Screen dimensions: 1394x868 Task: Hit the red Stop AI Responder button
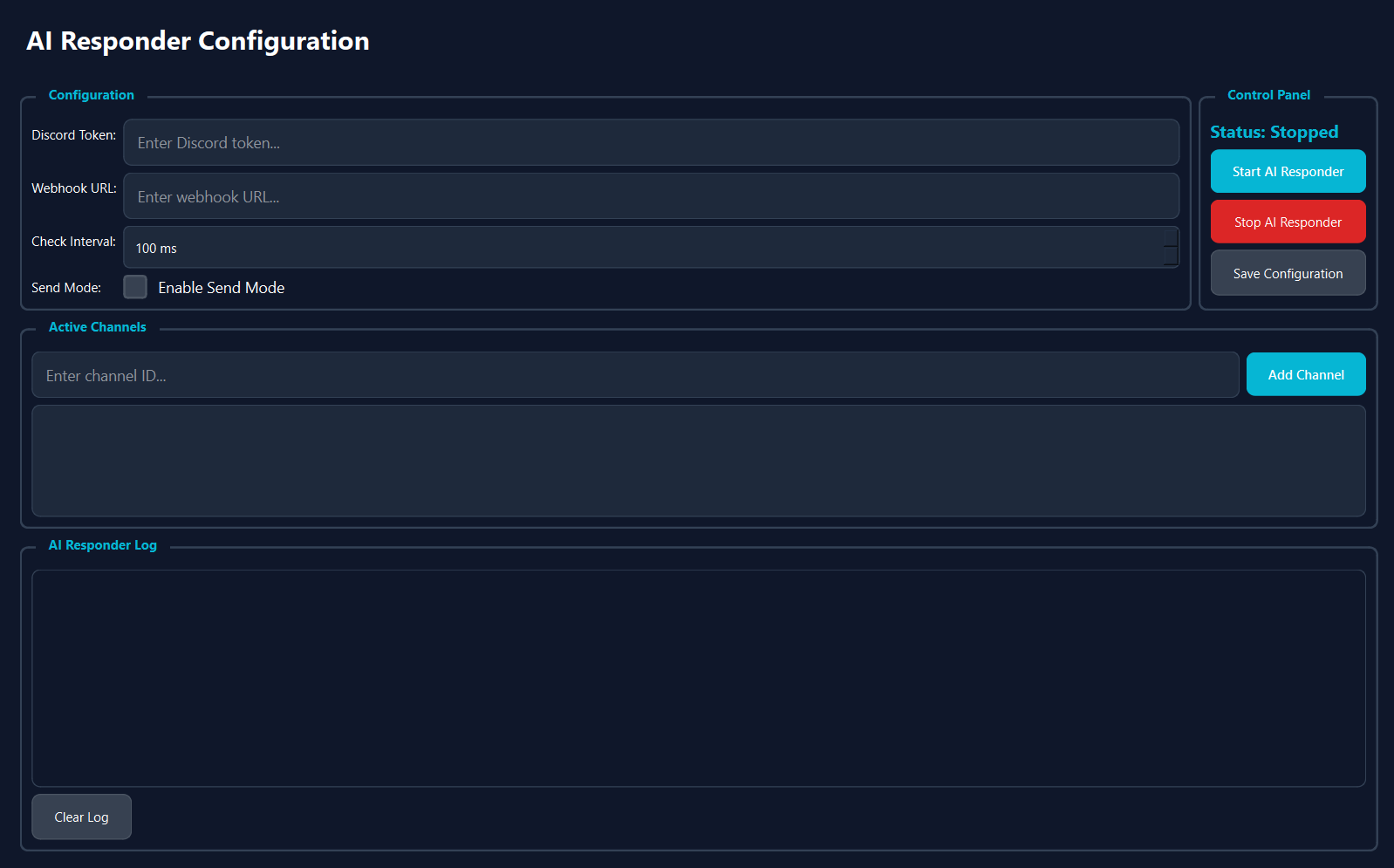coord(1288,222)
